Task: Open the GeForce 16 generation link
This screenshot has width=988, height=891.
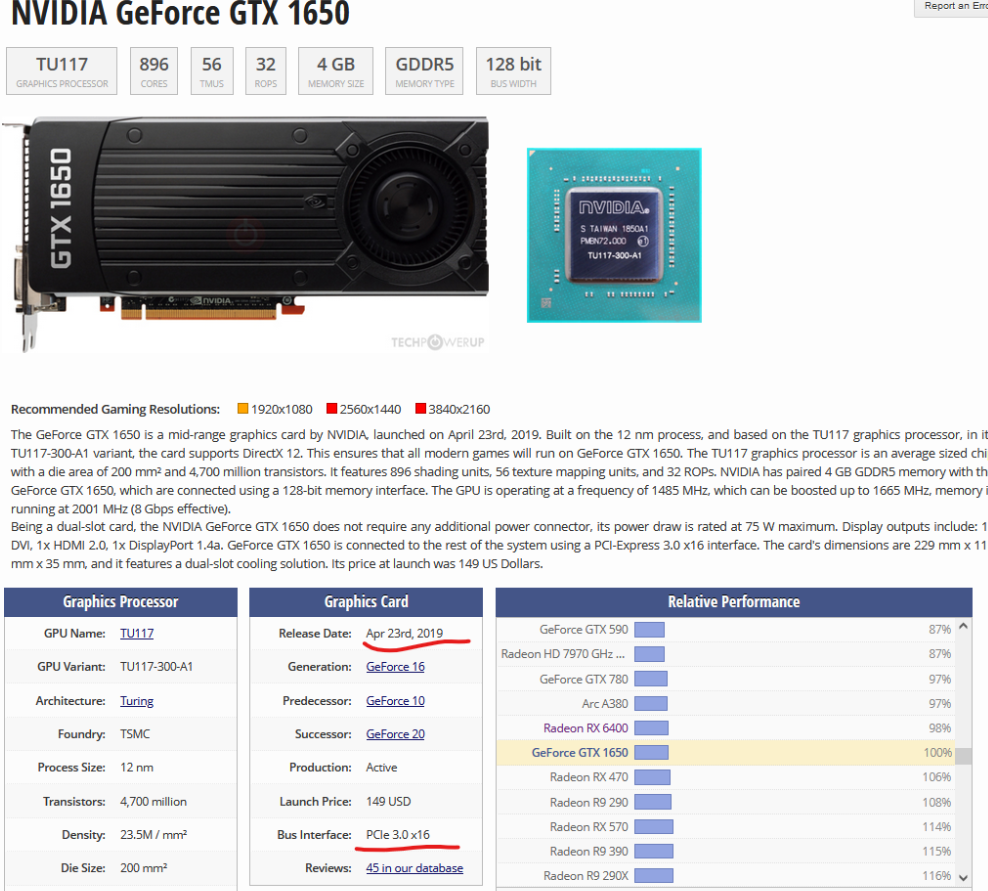Action: tap(395, 667)
